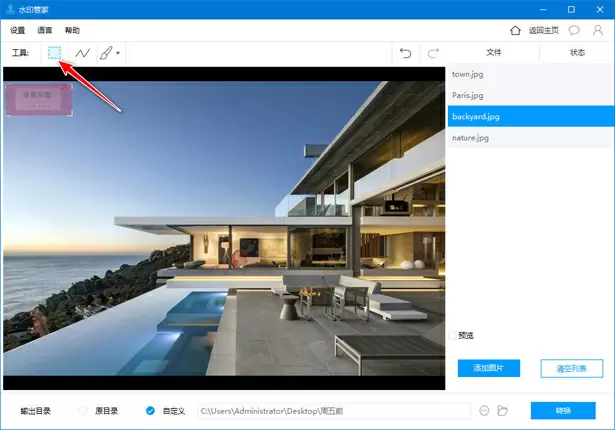Open the output folder icon
The image size is (615, 430).
coord(502,411)
